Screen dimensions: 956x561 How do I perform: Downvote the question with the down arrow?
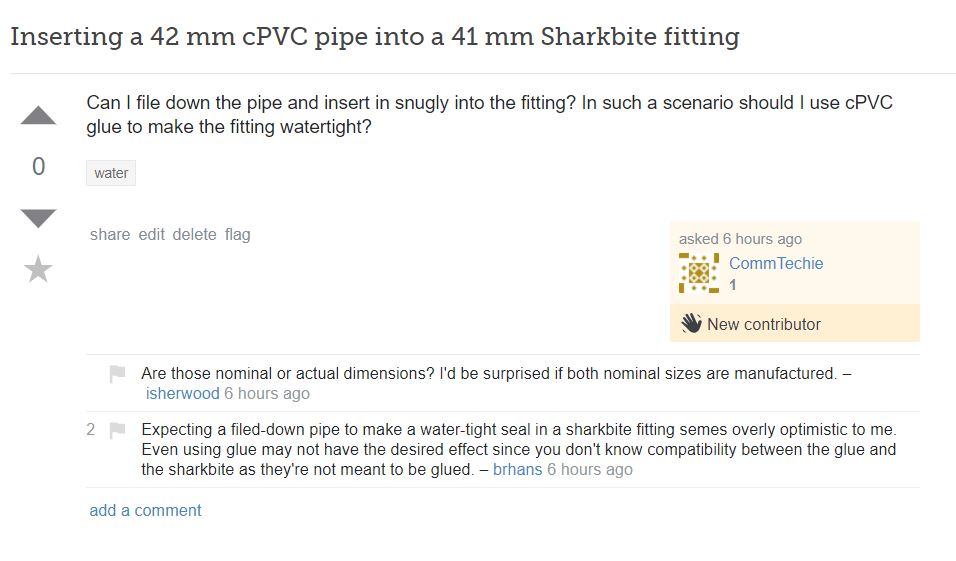tap(38, 218)
